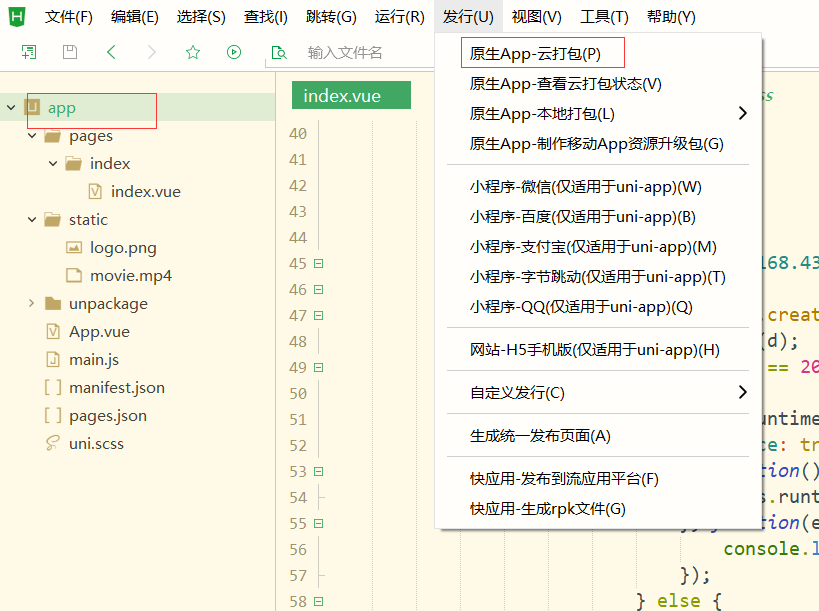
Task: Open 自定义发行 submenu arrow
Action: (x=743, y=392)
